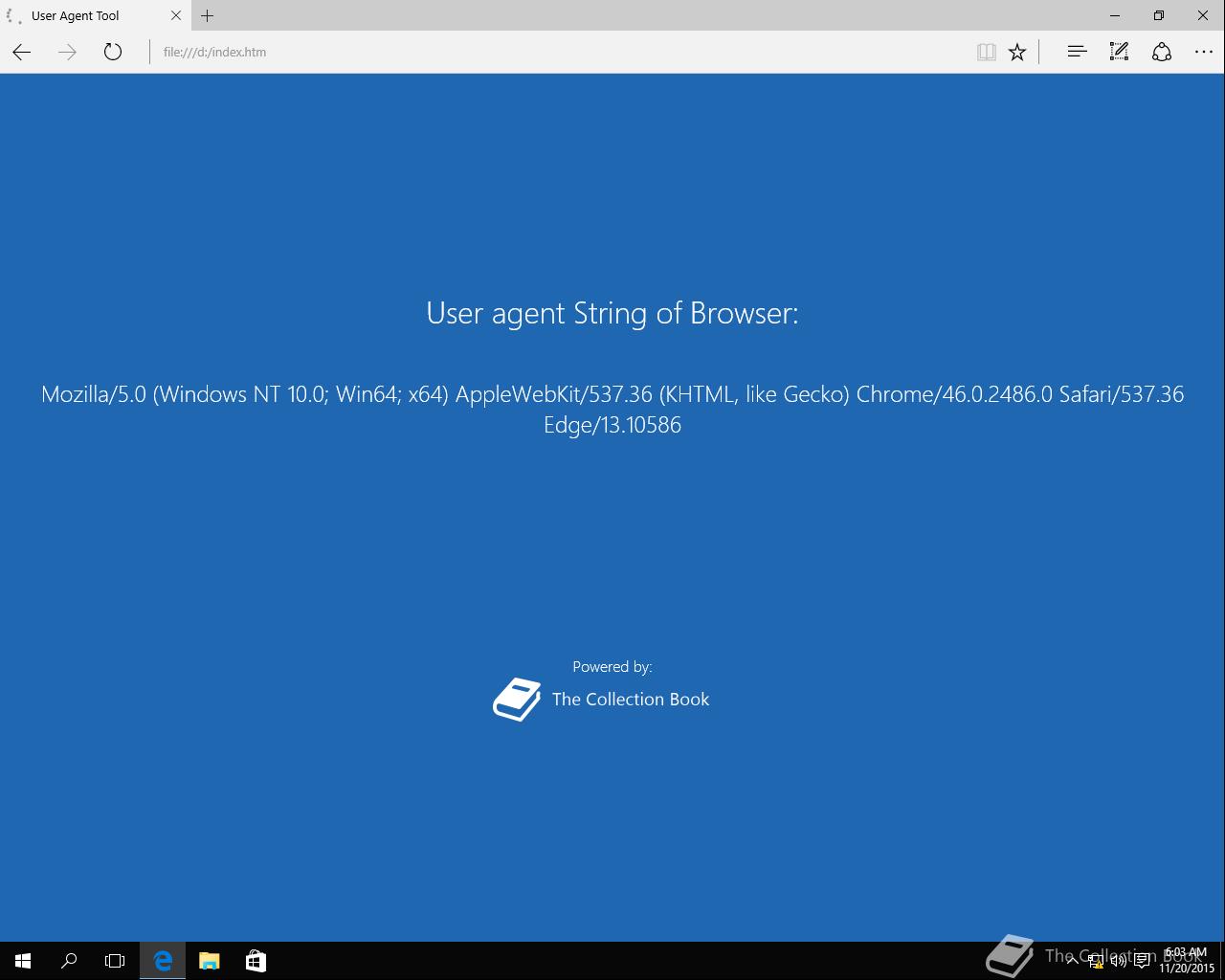Click the network status tray icon
The height and width of the screenshot is (980, 1225).
click(1096, 961)
